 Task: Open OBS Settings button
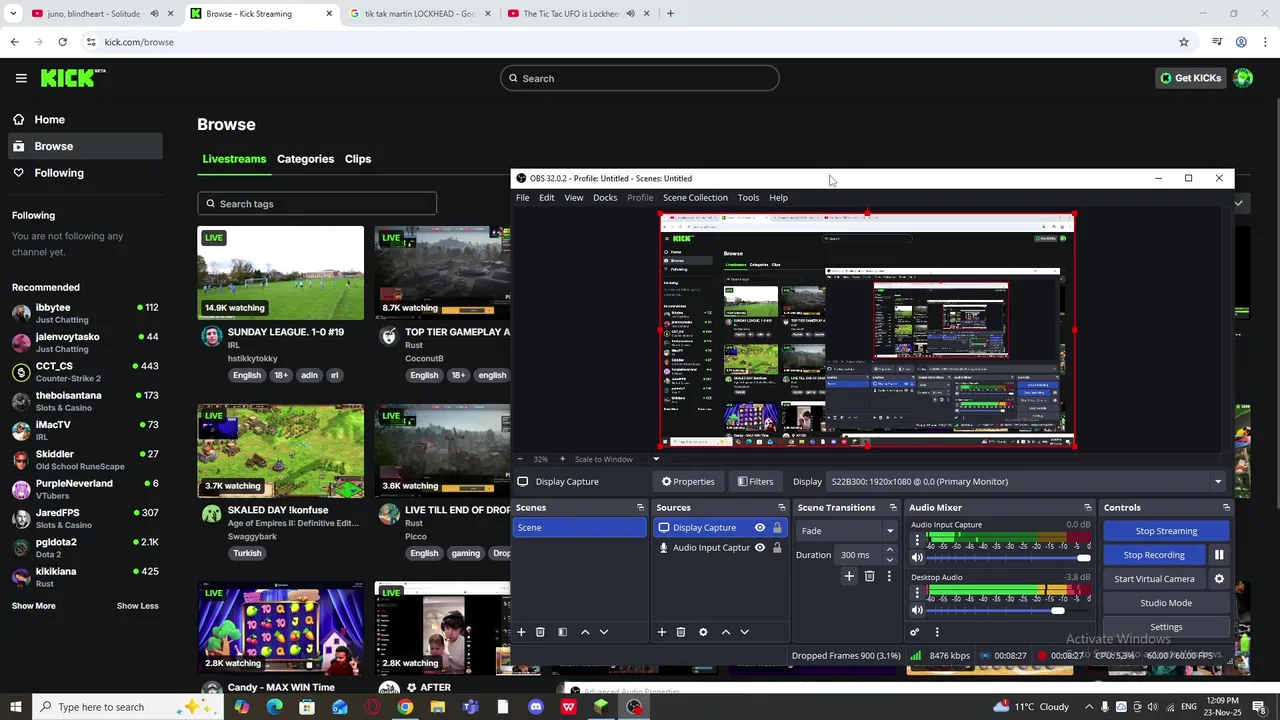1166,627
